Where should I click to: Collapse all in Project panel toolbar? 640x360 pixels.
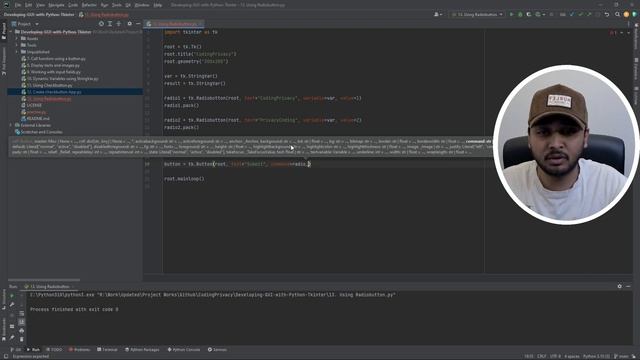[118, 24]
